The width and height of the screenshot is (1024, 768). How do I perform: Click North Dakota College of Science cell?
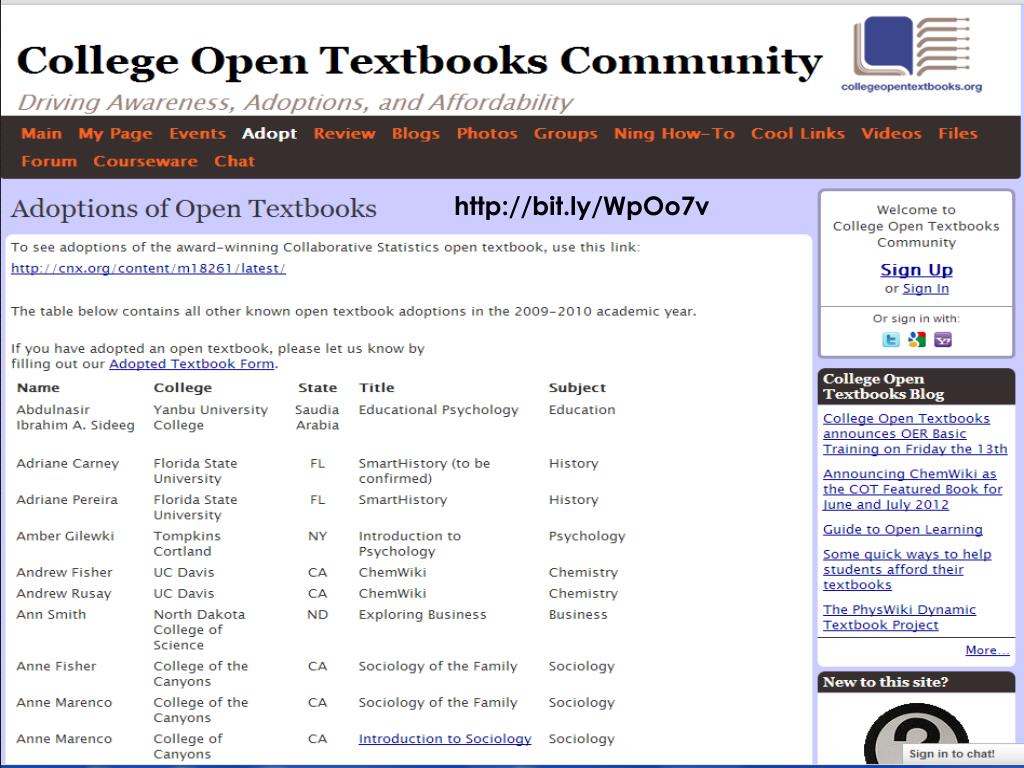(199, 630)
